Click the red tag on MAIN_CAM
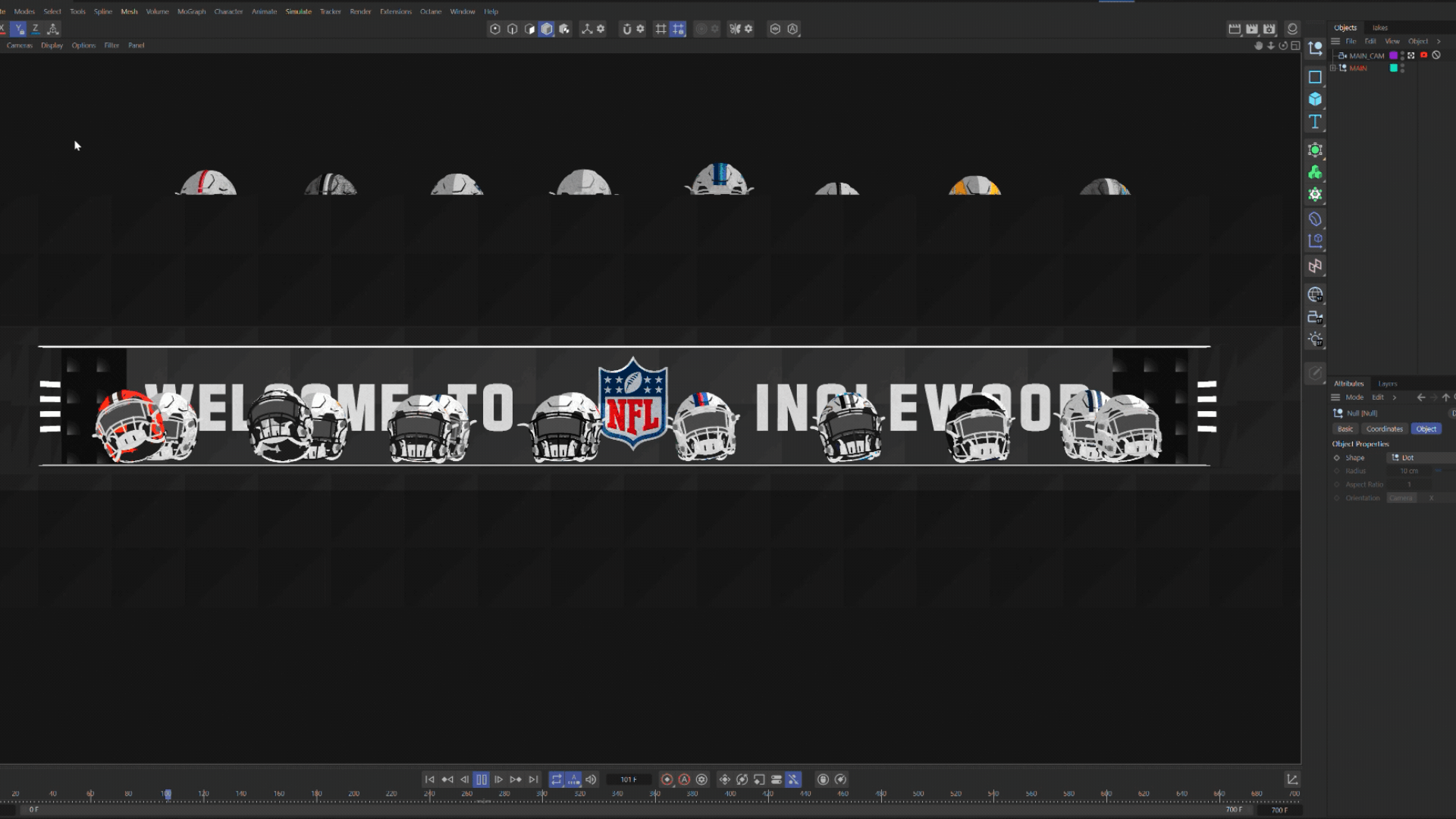1456x819 pixels. point(1424,55)
